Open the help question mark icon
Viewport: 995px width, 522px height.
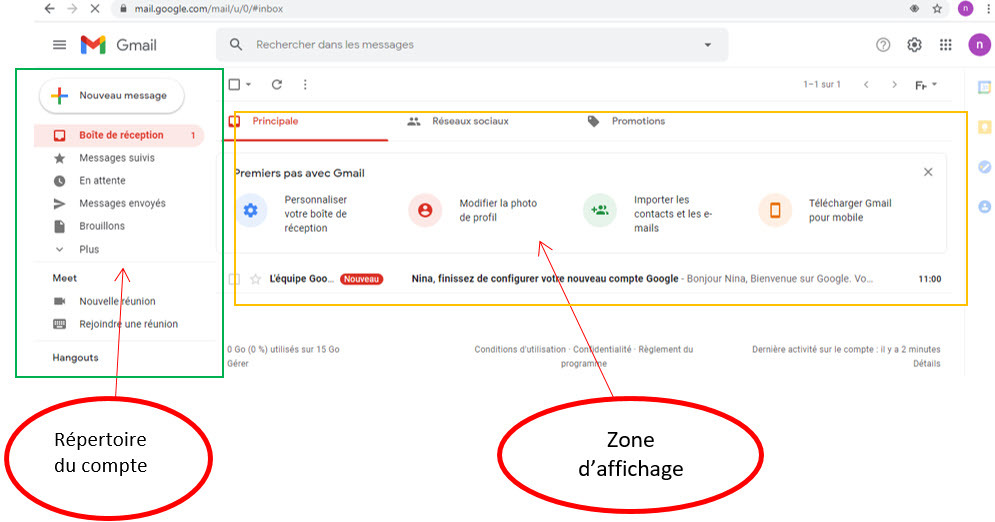click(883, 44)
